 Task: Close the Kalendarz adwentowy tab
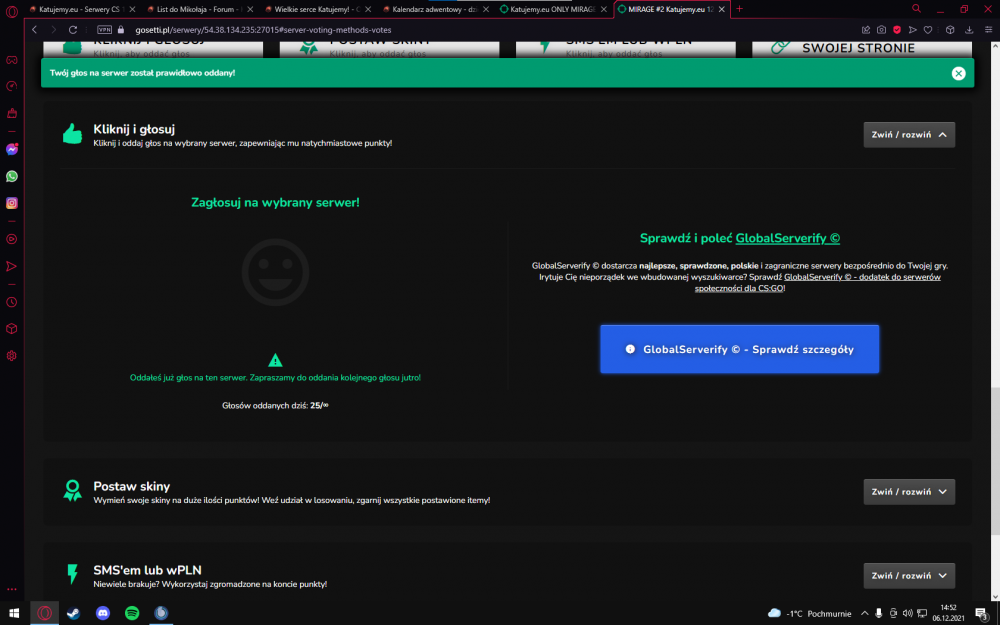(485, 10)
